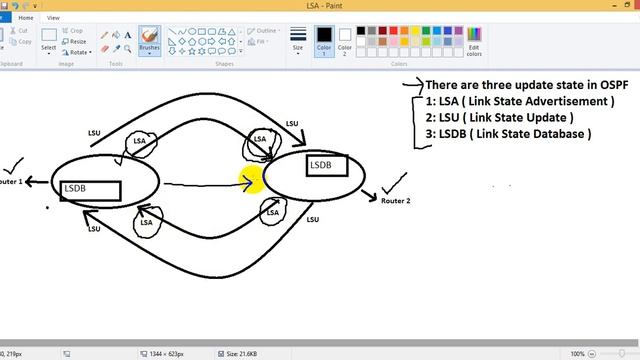Click the Undo icon in title bar

click(15, 6)
